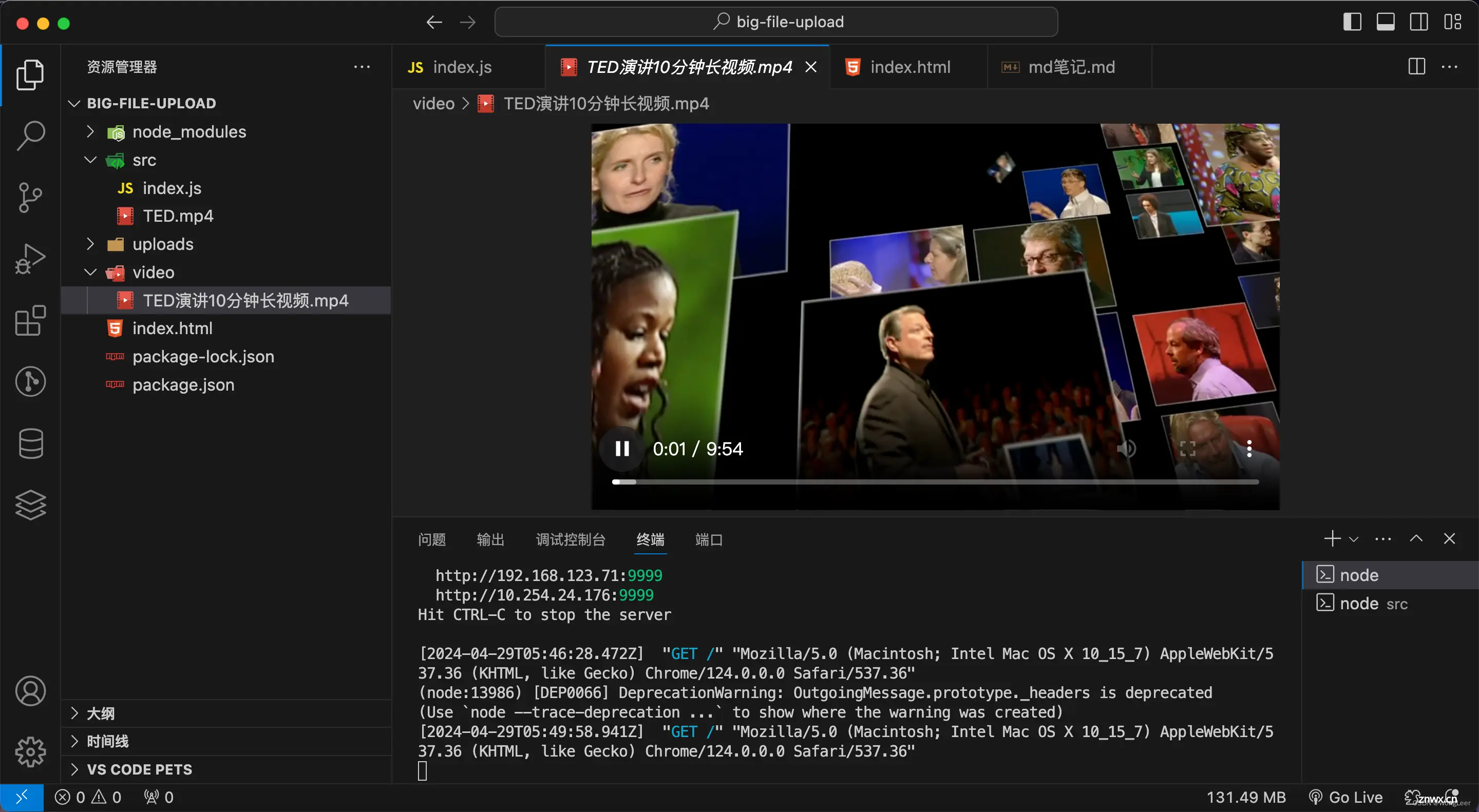Image resolution: width=1479 pixels, height=812 pixels.
Task: Switch to the index.js editor tab
Action: 468,67
